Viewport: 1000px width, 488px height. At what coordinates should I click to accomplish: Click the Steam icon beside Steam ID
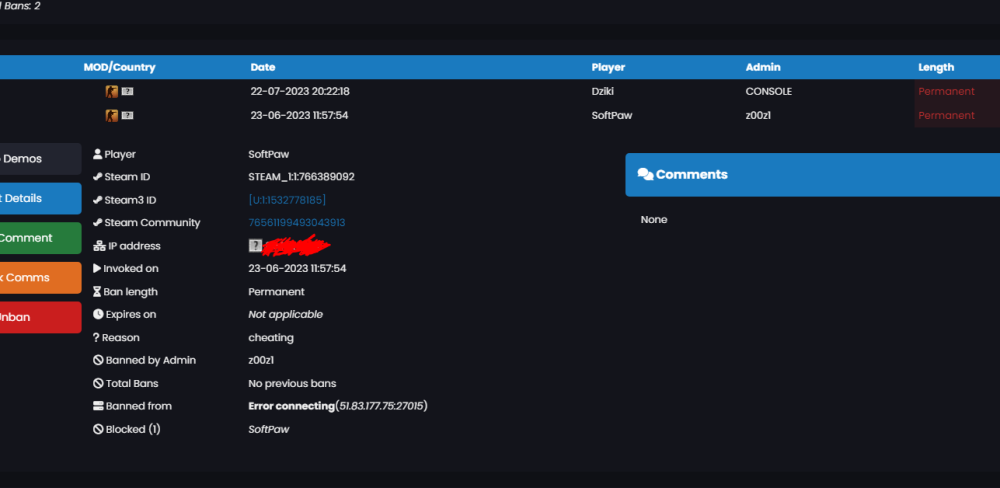pyautogui.click(x=98, y=177)
